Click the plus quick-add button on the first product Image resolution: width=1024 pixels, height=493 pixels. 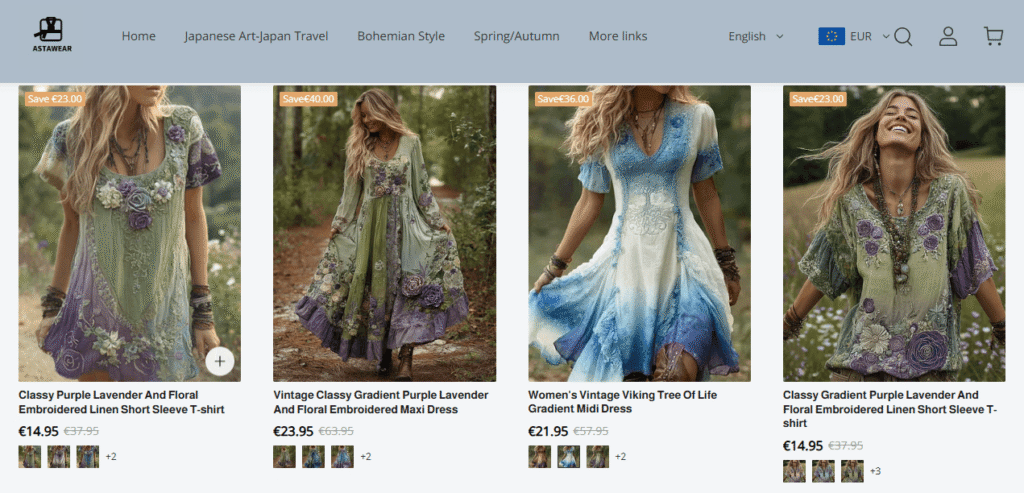[220, 361]
